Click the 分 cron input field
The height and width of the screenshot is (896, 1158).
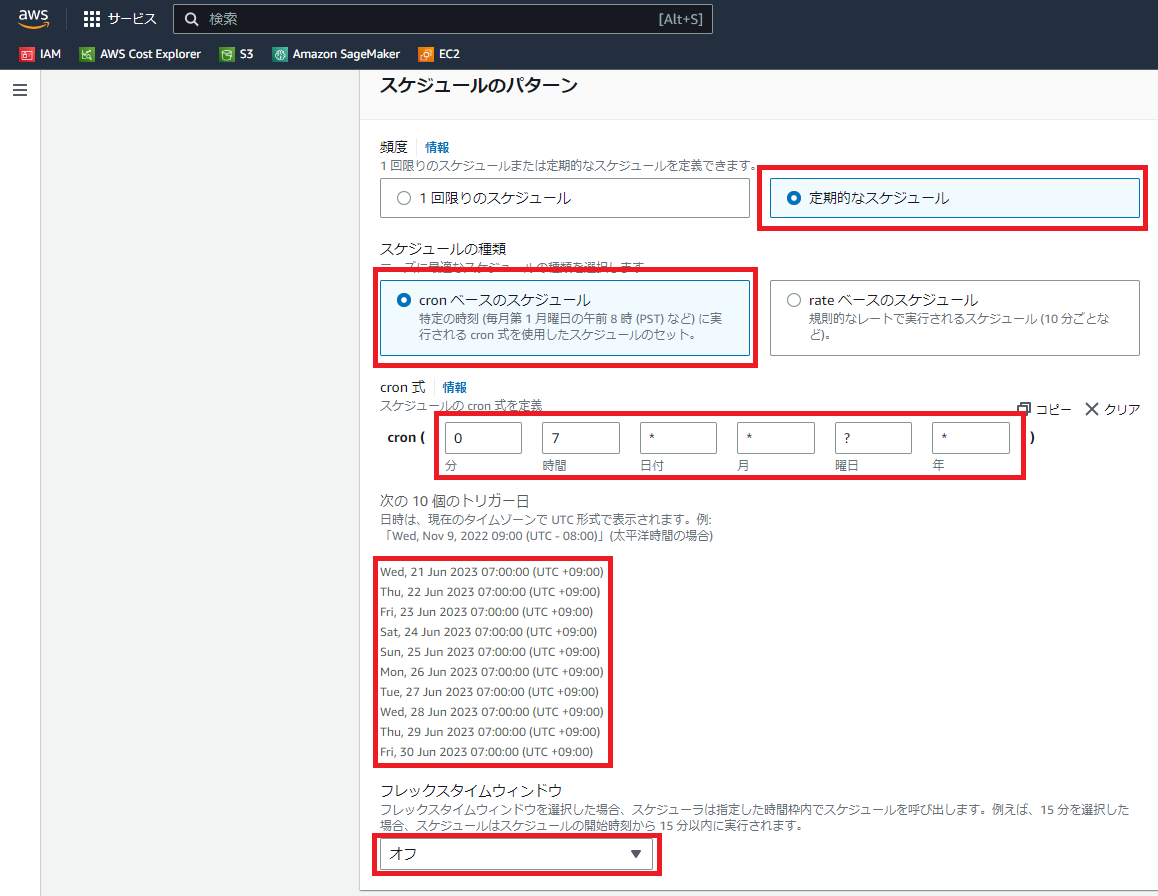(482, 437)
